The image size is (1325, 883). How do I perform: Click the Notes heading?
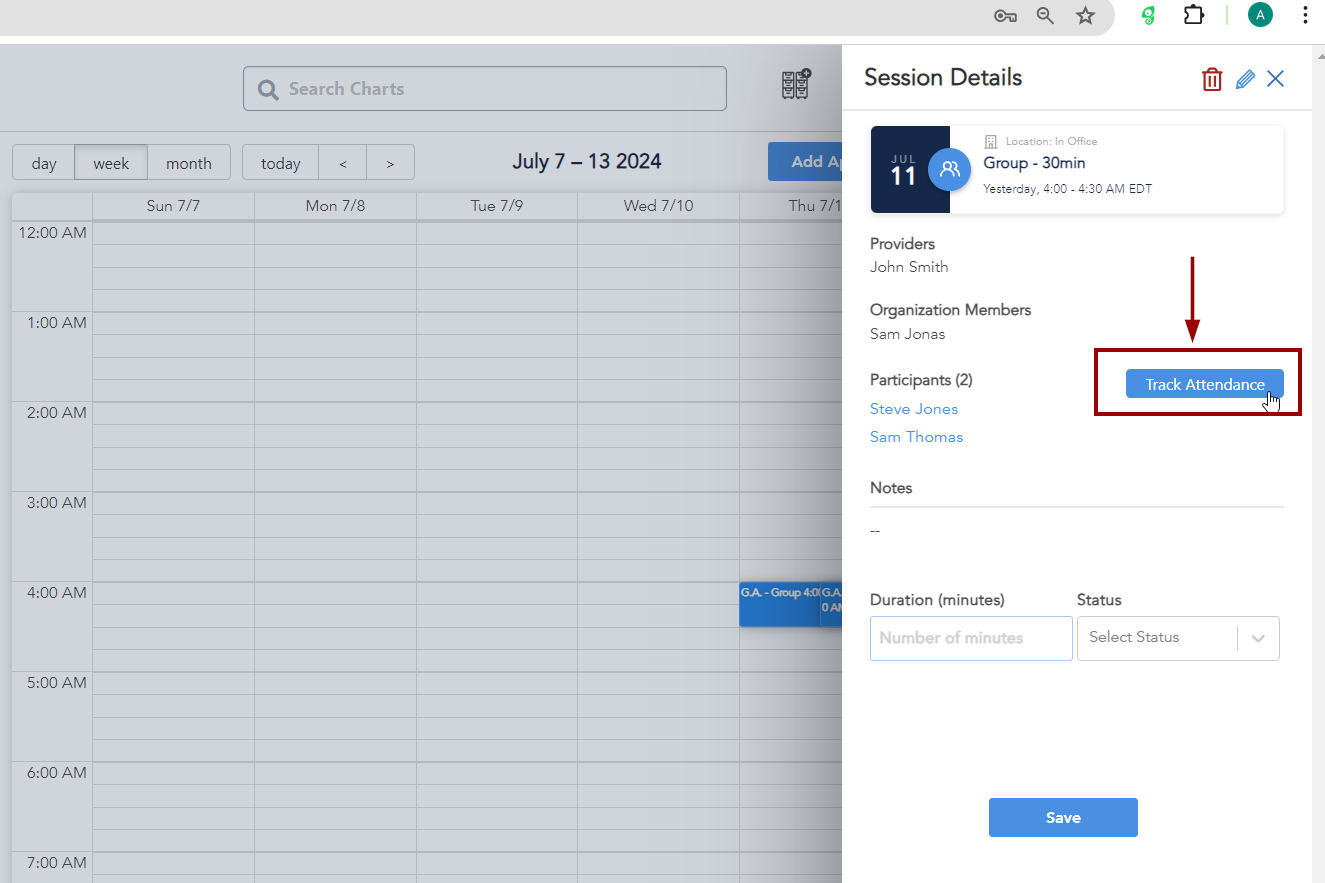pos(891,488)
